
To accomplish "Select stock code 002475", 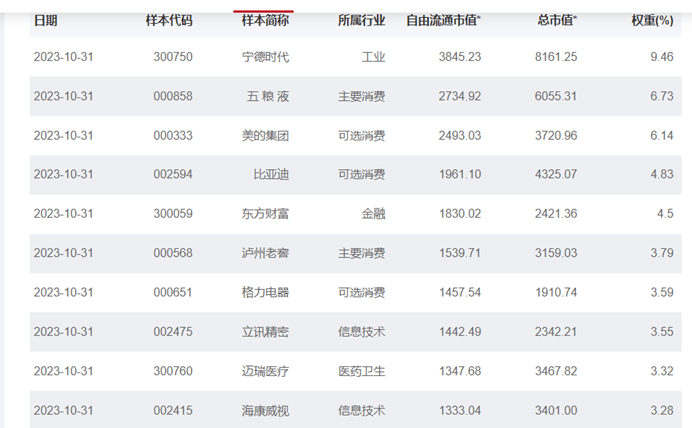I will tap(173, 331).
